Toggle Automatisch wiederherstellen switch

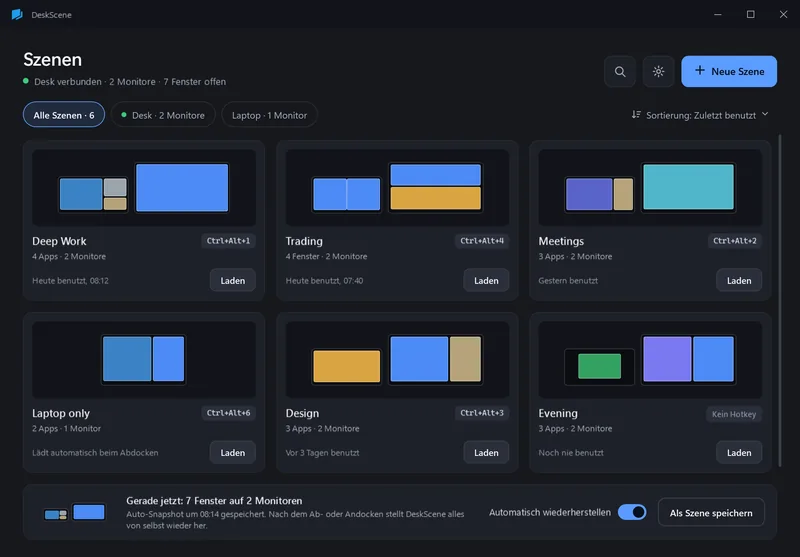632,512
